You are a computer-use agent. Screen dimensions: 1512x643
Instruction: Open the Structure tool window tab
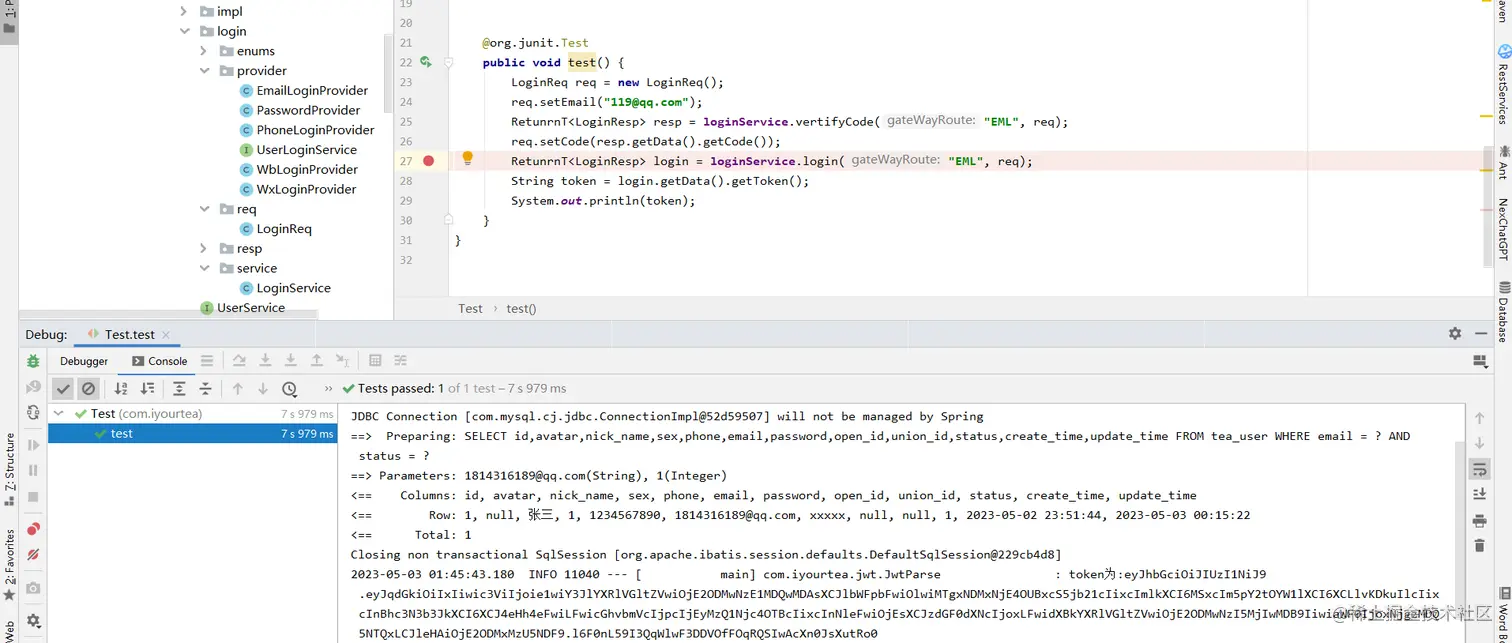(9, 468)
